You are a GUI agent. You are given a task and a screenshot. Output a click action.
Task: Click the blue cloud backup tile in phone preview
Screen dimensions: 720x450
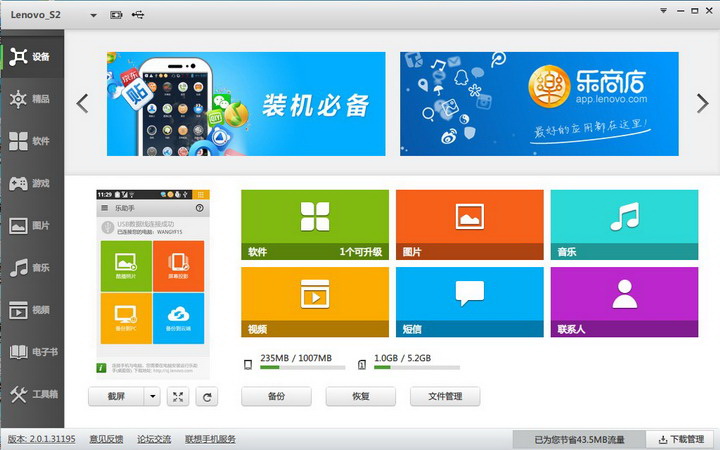pyautogui.click(x=179, y=318)
